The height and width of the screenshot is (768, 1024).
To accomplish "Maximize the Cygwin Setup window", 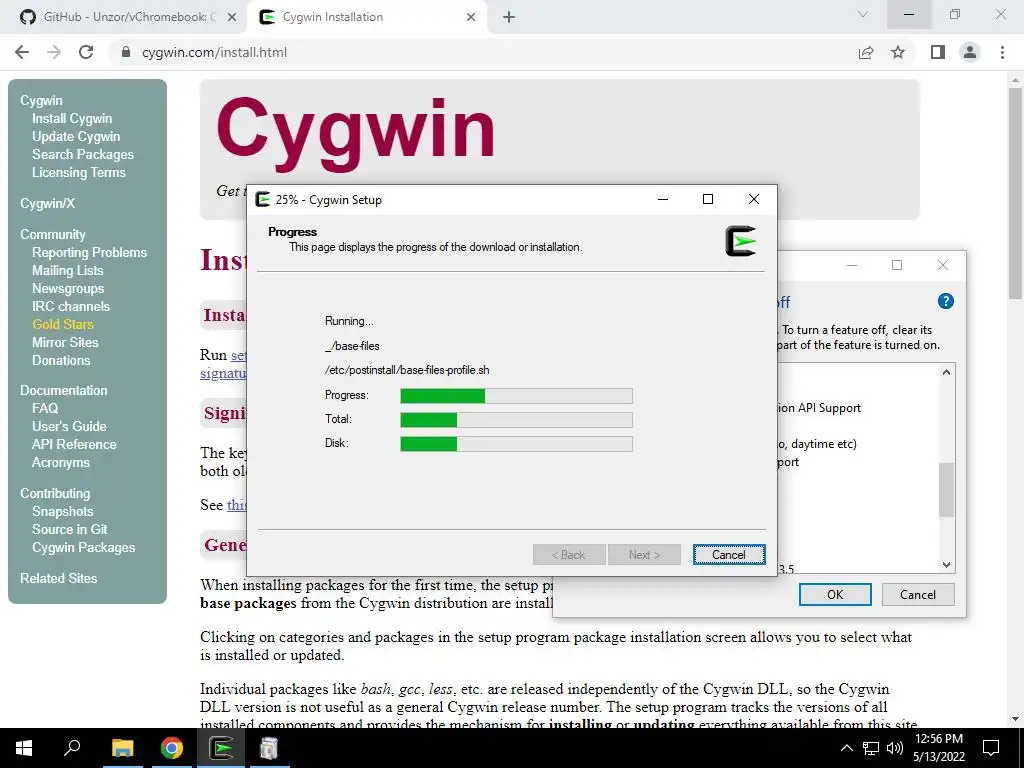I will (x=707, y=199).
